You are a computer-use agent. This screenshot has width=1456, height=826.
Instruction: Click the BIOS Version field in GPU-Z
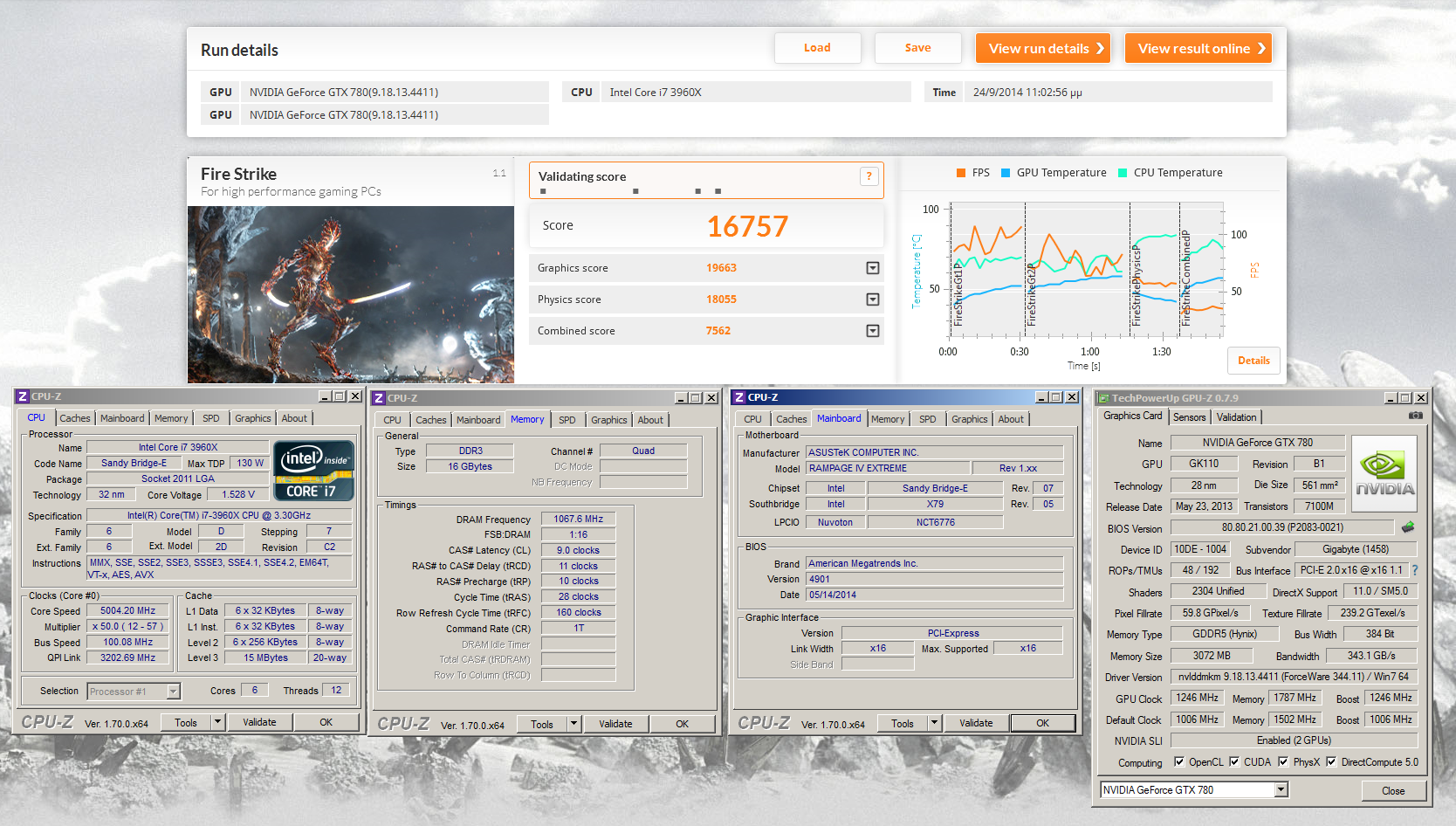click(1281, 527)
